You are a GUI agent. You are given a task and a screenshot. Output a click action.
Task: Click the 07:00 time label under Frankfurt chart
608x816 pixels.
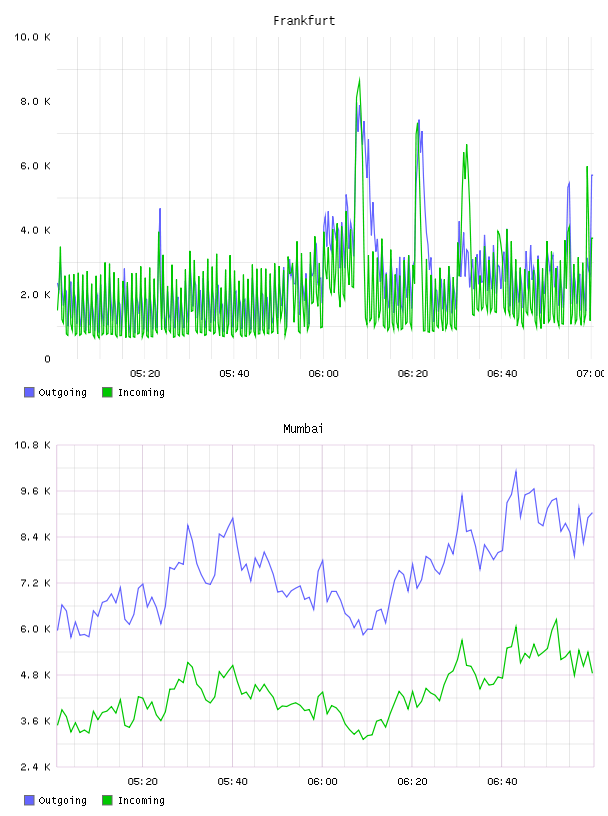click(590, 374)
